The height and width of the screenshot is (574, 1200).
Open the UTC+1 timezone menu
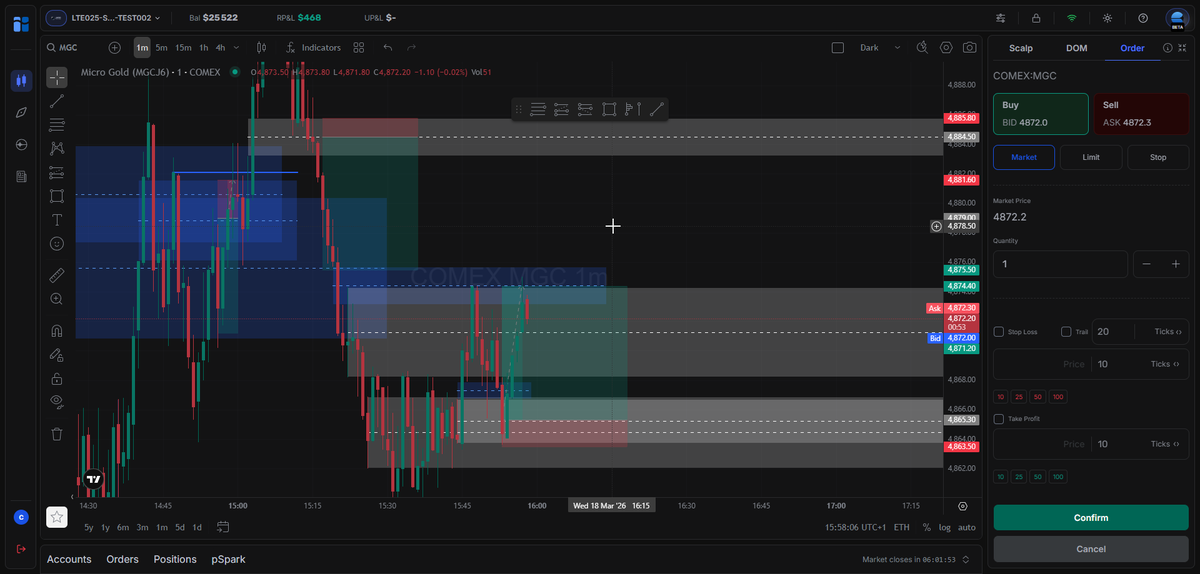click(x=855, y=527)
